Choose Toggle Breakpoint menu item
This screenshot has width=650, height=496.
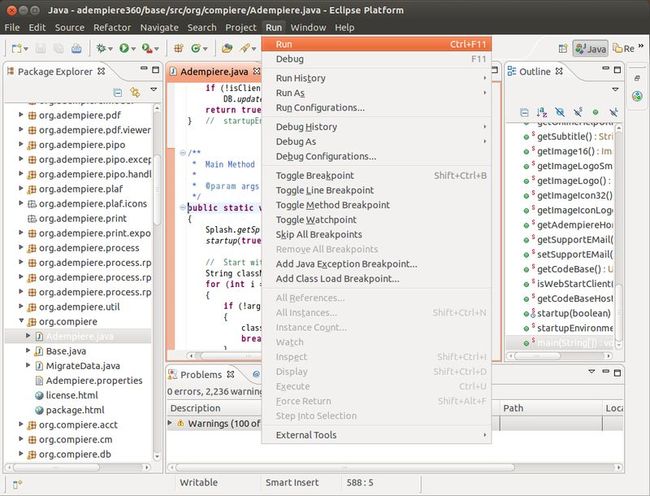point(376,175)
